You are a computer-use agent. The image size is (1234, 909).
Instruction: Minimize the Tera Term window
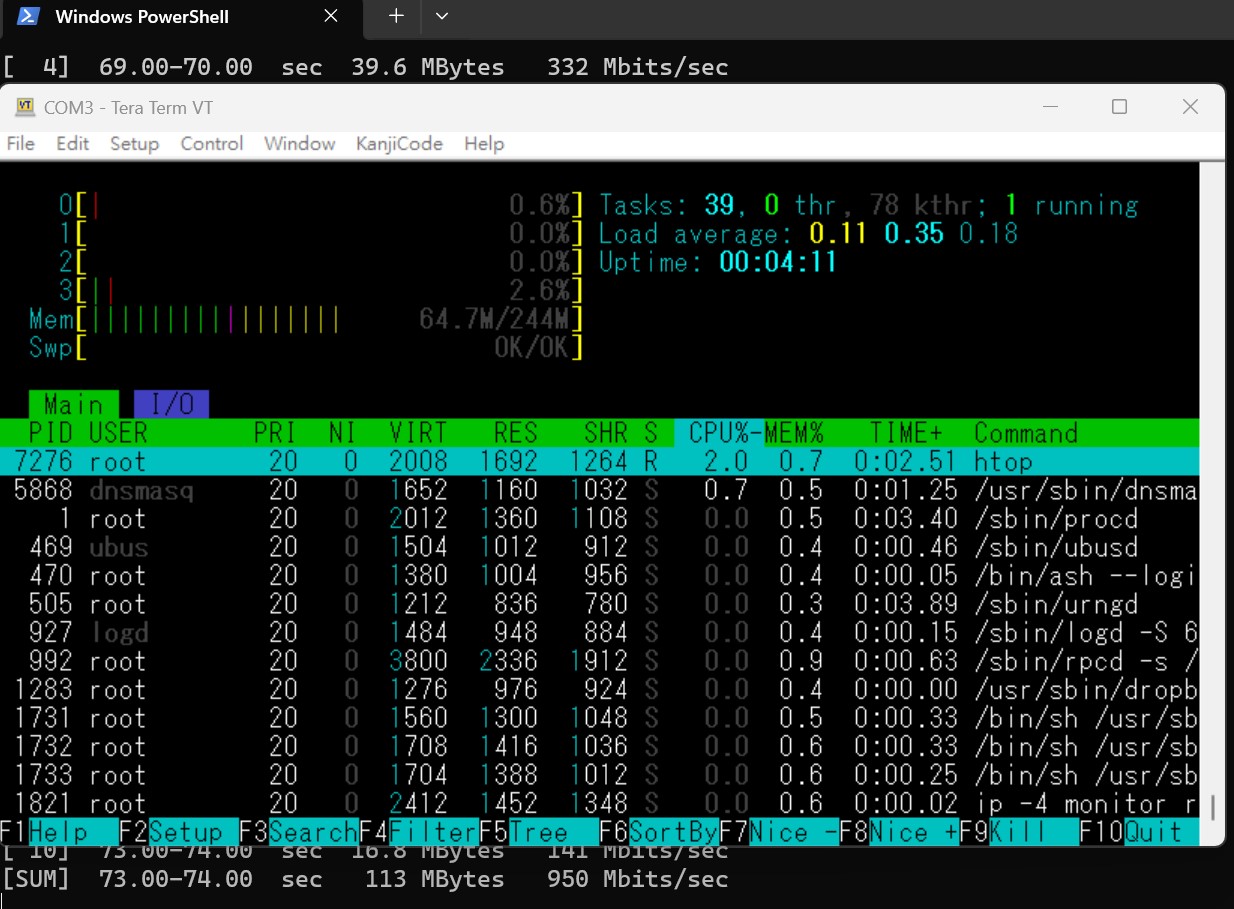pos(1049,107)
